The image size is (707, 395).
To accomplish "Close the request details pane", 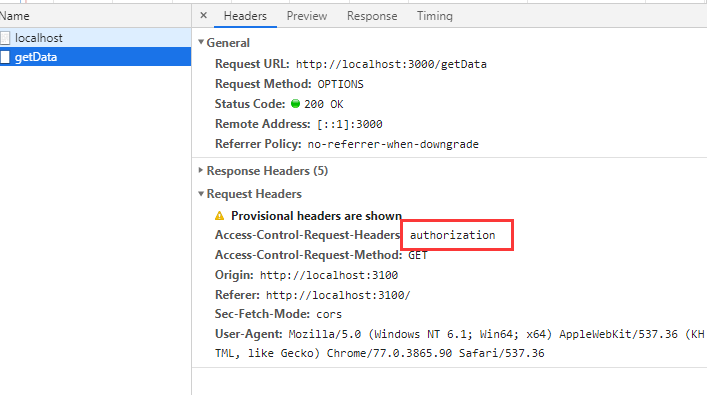I will pos(203,16).
